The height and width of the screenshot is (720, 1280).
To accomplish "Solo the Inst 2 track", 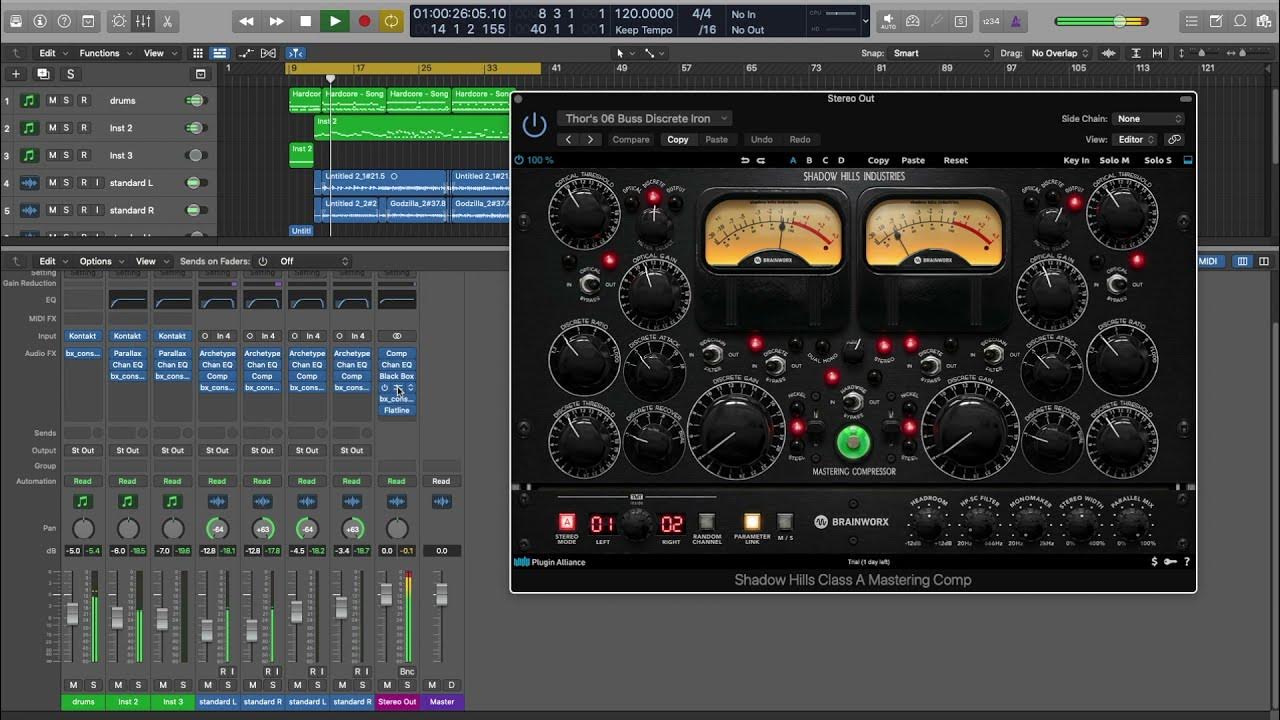I will click(x=68, y=128).
